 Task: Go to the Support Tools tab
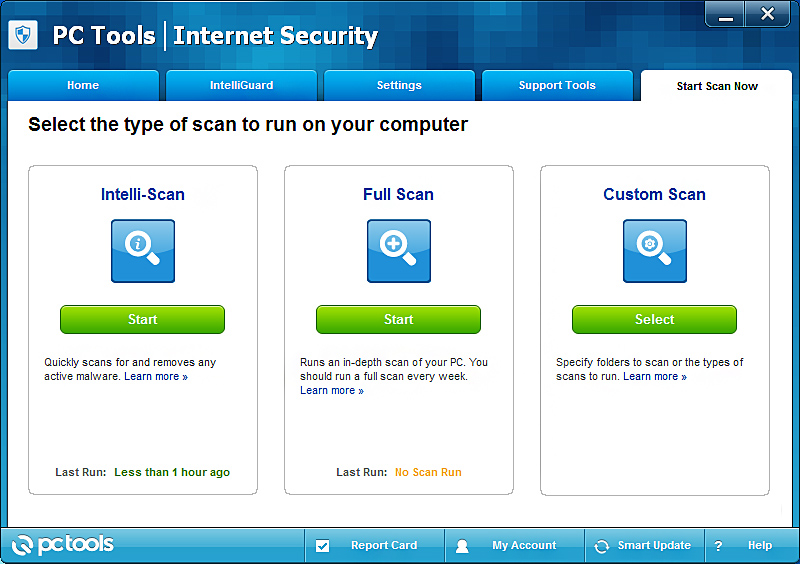tap(557, 85)
